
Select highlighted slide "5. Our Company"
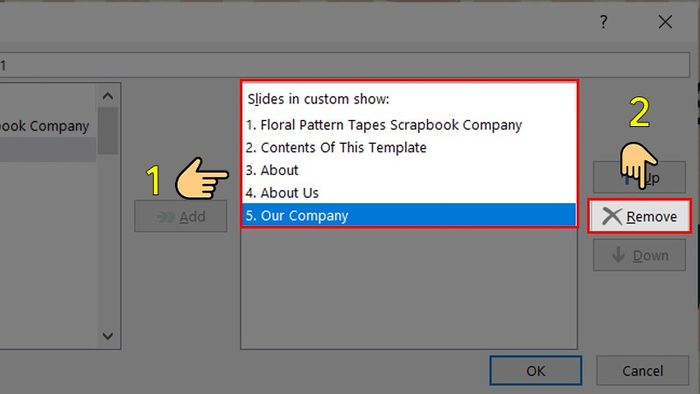pyautogui.click(x=409, y=216)
